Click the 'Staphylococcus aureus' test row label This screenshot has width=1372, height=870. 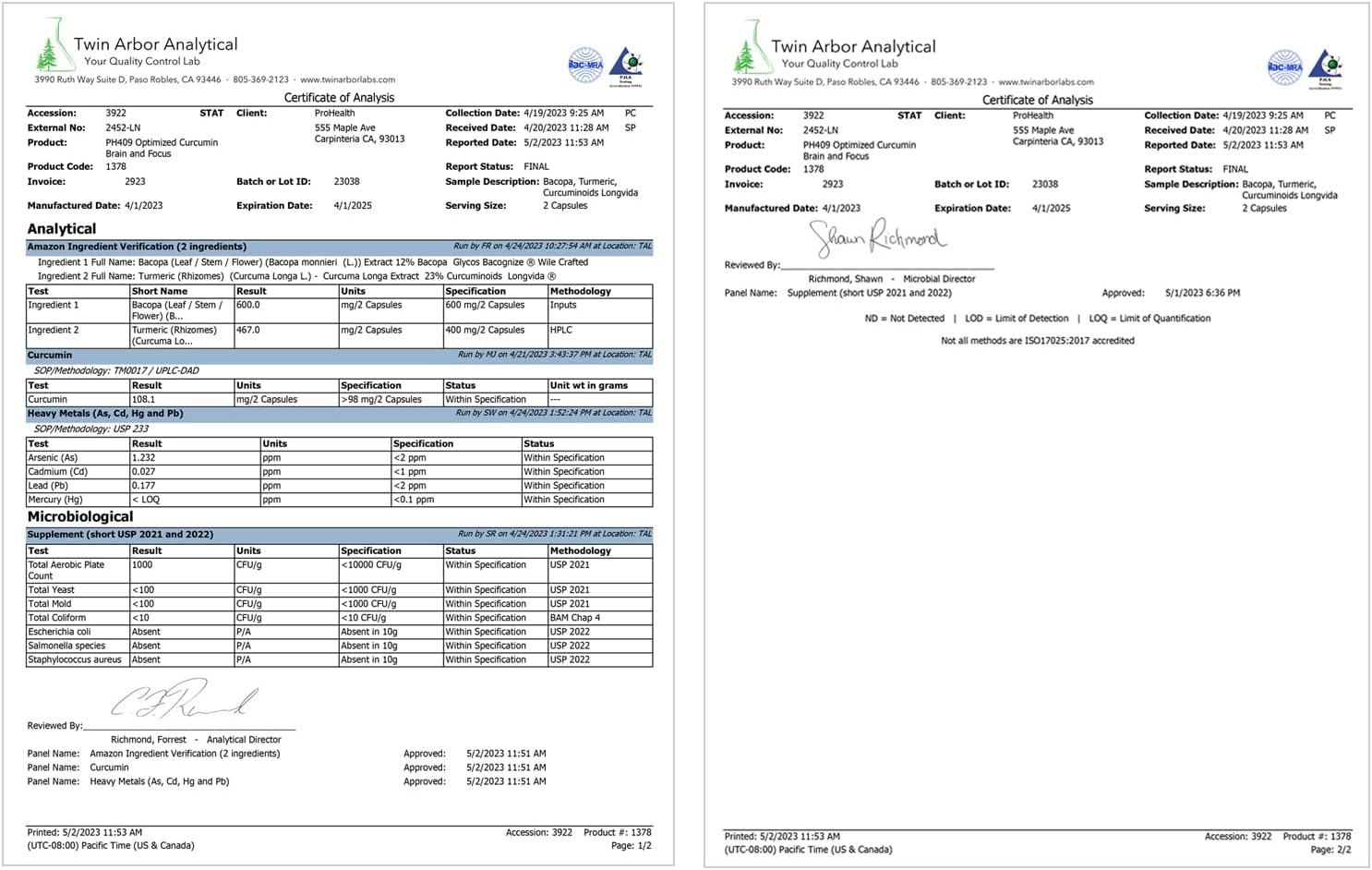pyautogui.click(x=75, y=659)
